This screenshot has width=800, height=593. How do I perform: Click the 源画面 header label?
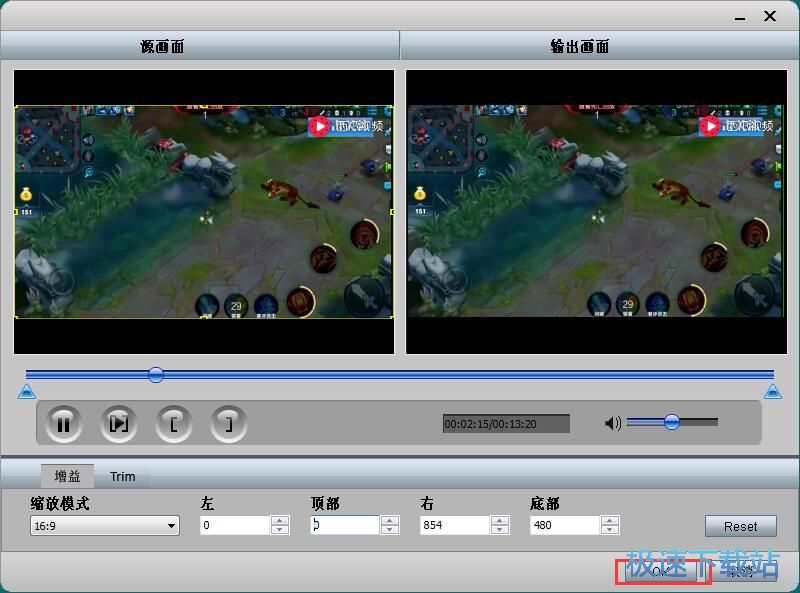(x=162, y=46)
